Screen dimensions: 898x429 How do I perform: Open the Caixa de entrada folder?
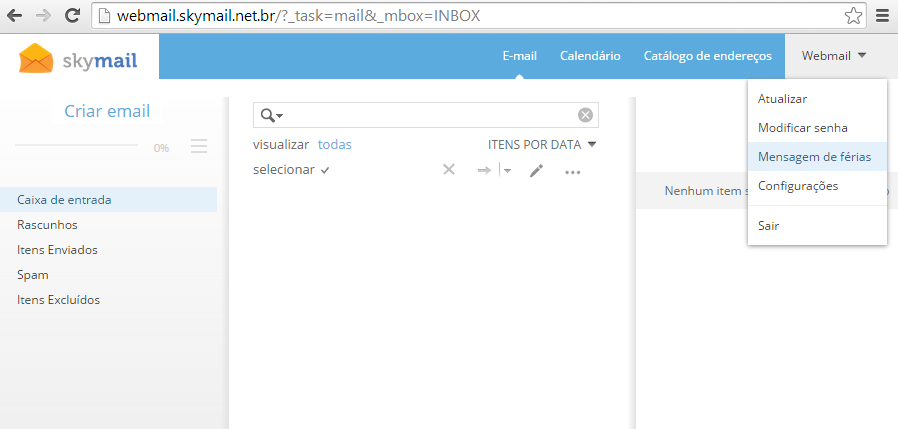(108, 200)
